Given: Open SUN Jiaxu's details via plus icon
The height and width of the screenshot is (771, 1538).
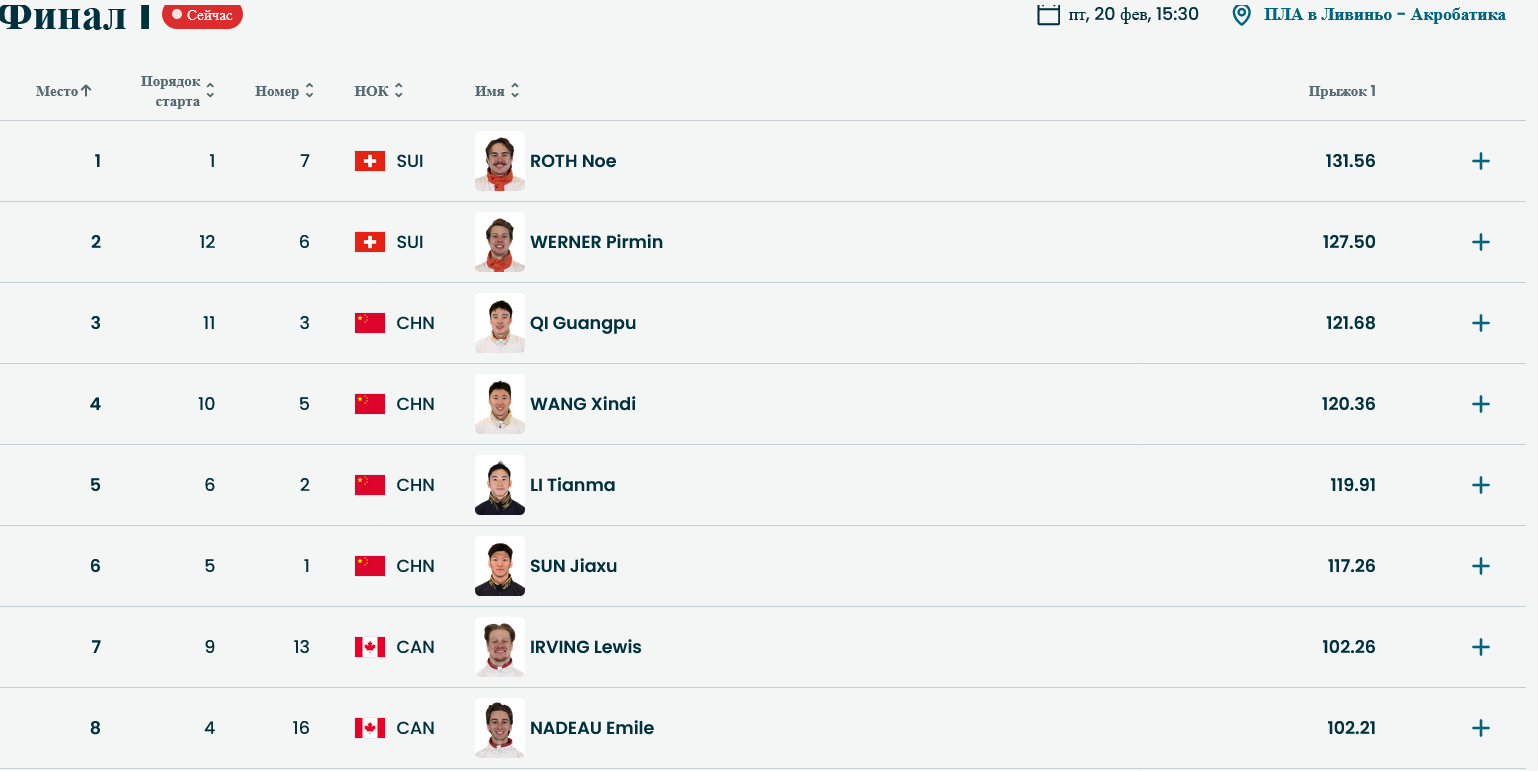Looking at the screenshot, I should (1481, 566).
